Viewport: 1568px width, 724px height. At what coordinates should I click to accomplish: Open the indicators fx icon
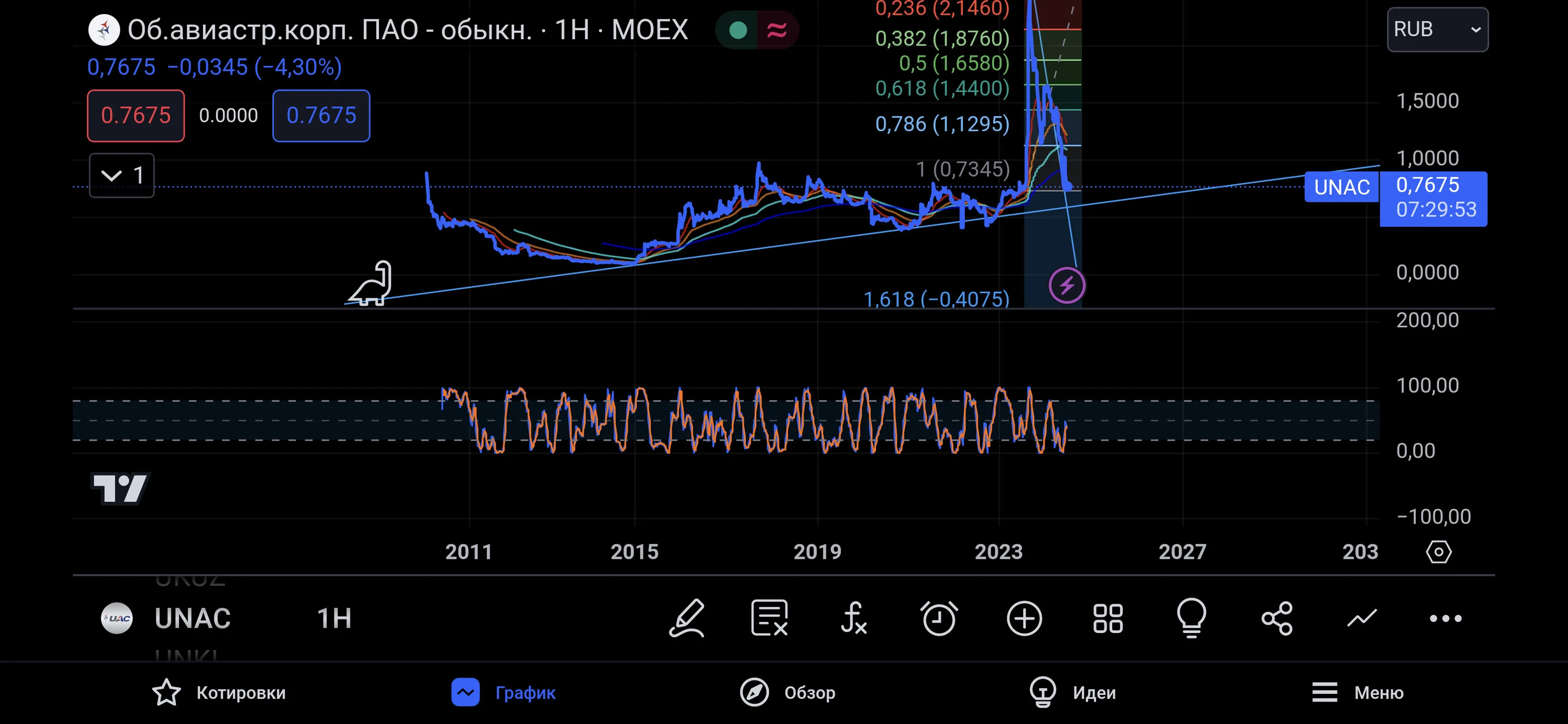(x=854, y=618)
